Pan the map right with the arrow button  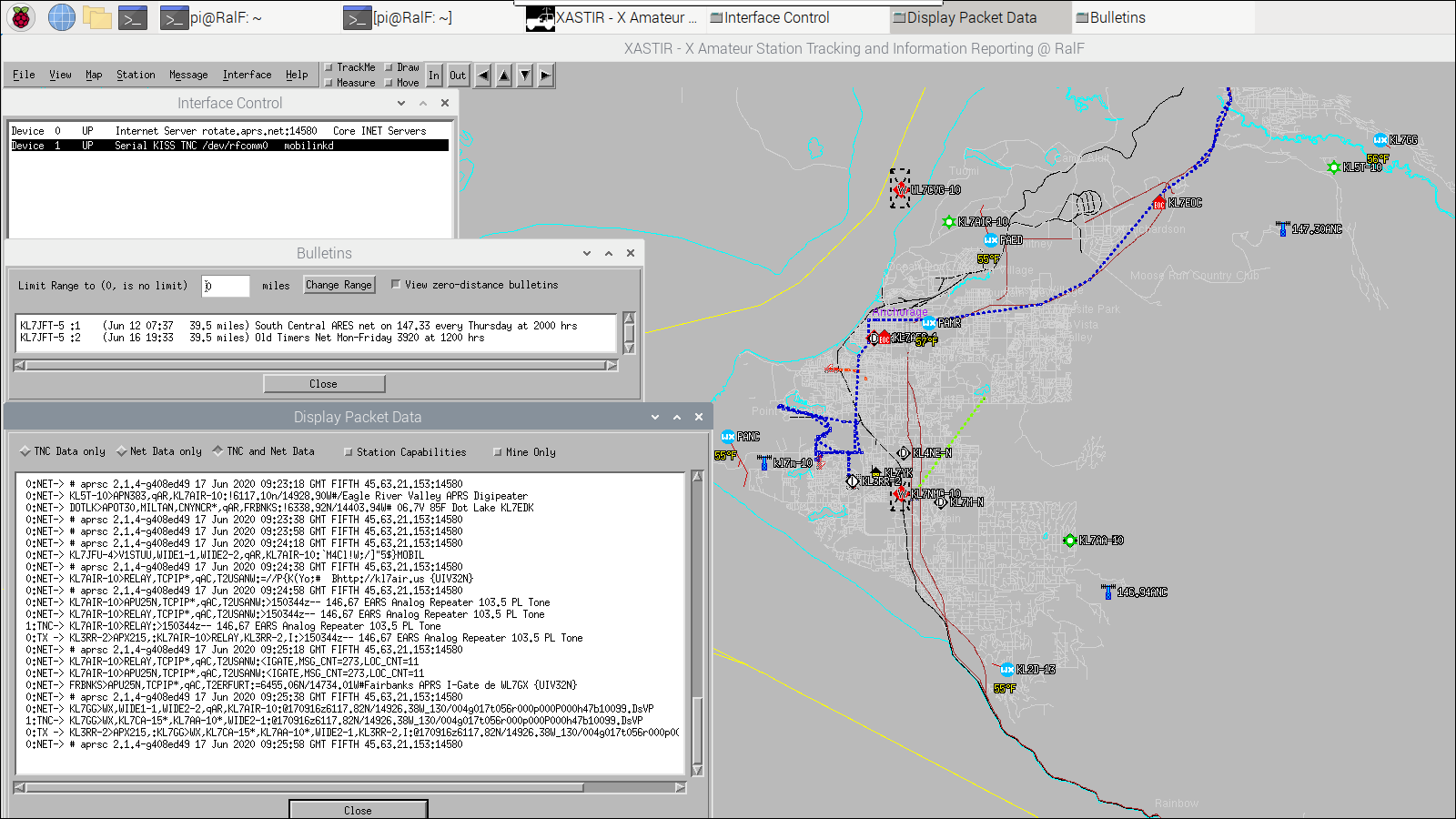(545, 76)
